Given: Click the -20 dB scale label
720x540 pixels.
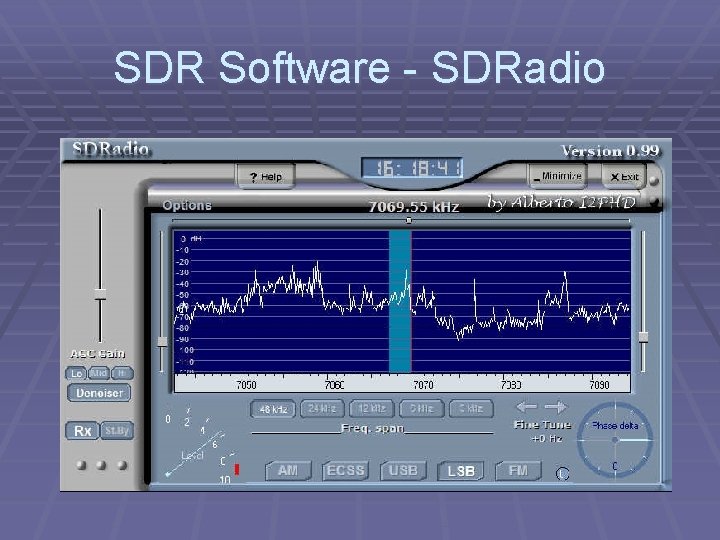Looking at the screenshot, I should (183, 261).
